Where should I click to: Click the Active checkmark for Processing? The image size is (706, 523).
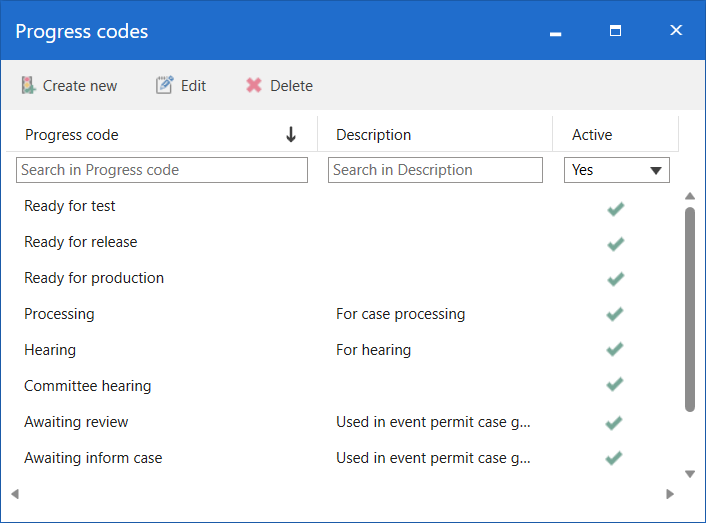point(615,314)
